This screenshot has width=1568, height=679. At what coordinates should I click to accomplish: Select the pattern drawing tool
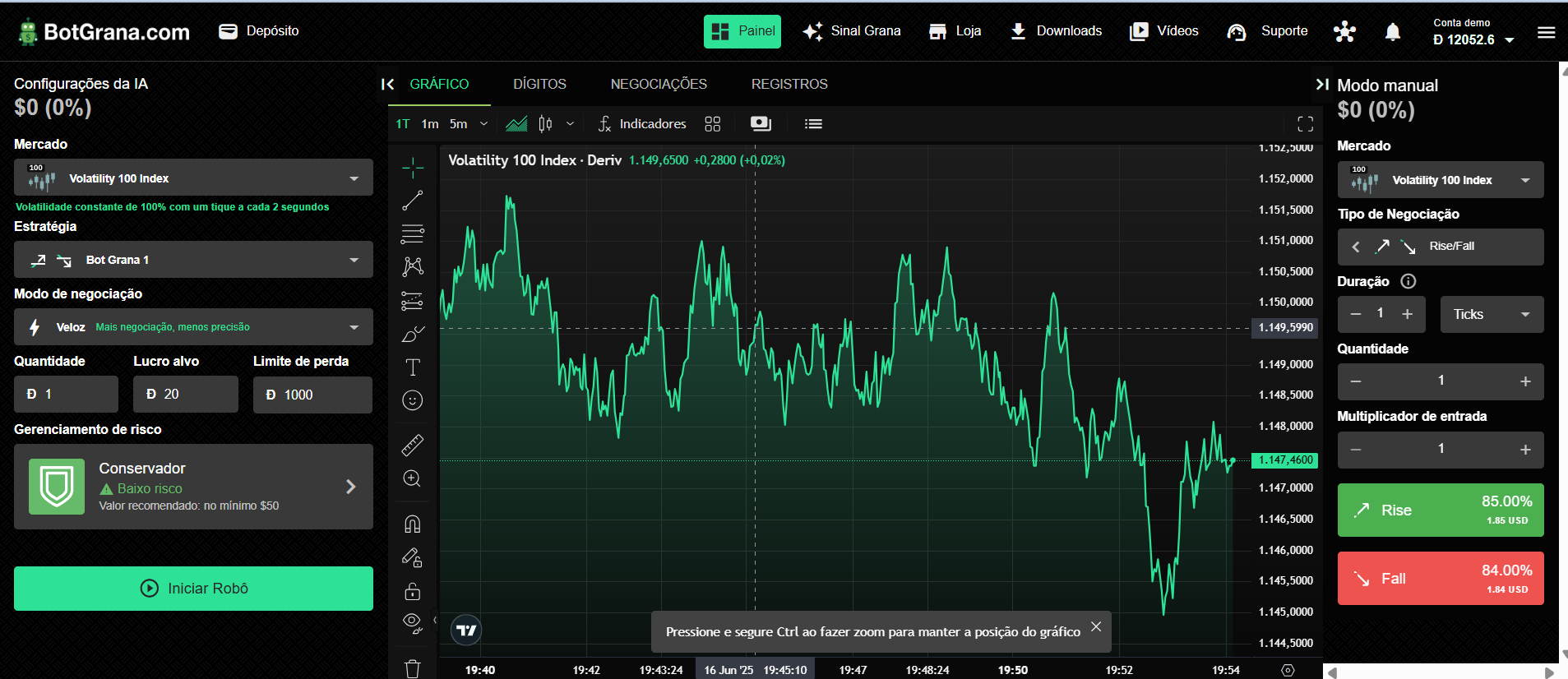click(413, 266)
